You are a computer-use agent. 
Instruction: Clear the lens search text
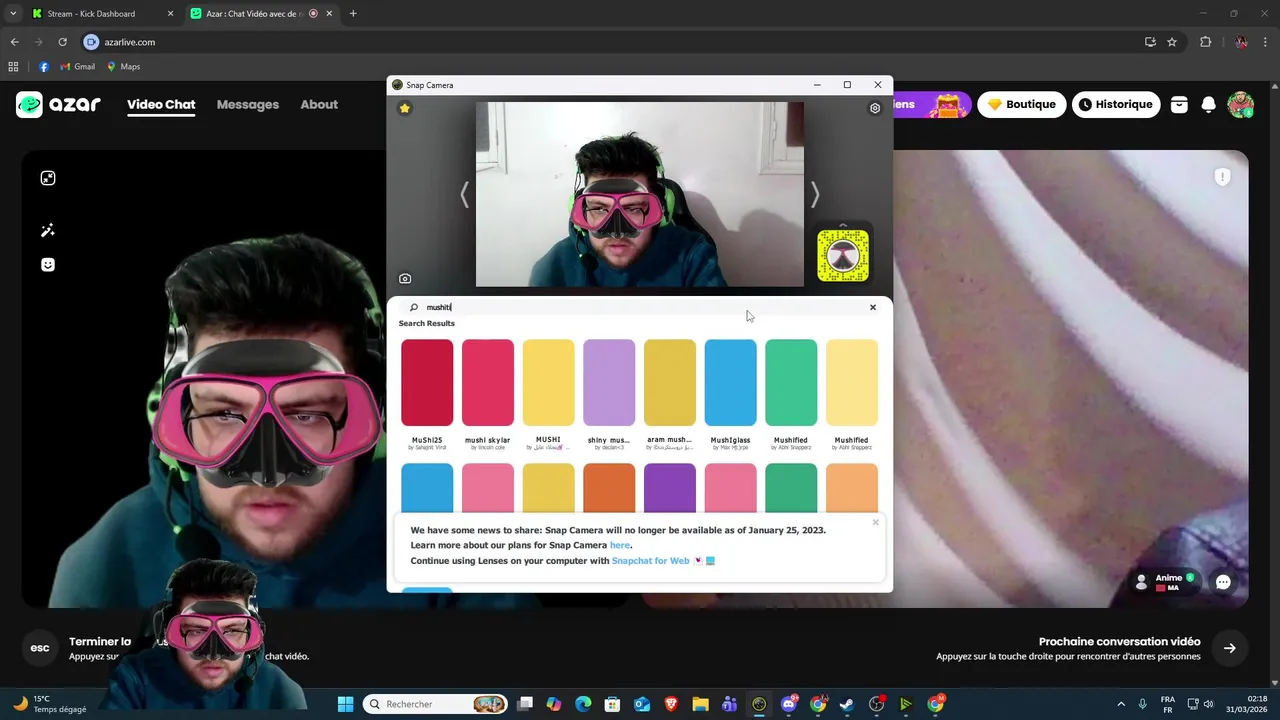pos(873,307)
